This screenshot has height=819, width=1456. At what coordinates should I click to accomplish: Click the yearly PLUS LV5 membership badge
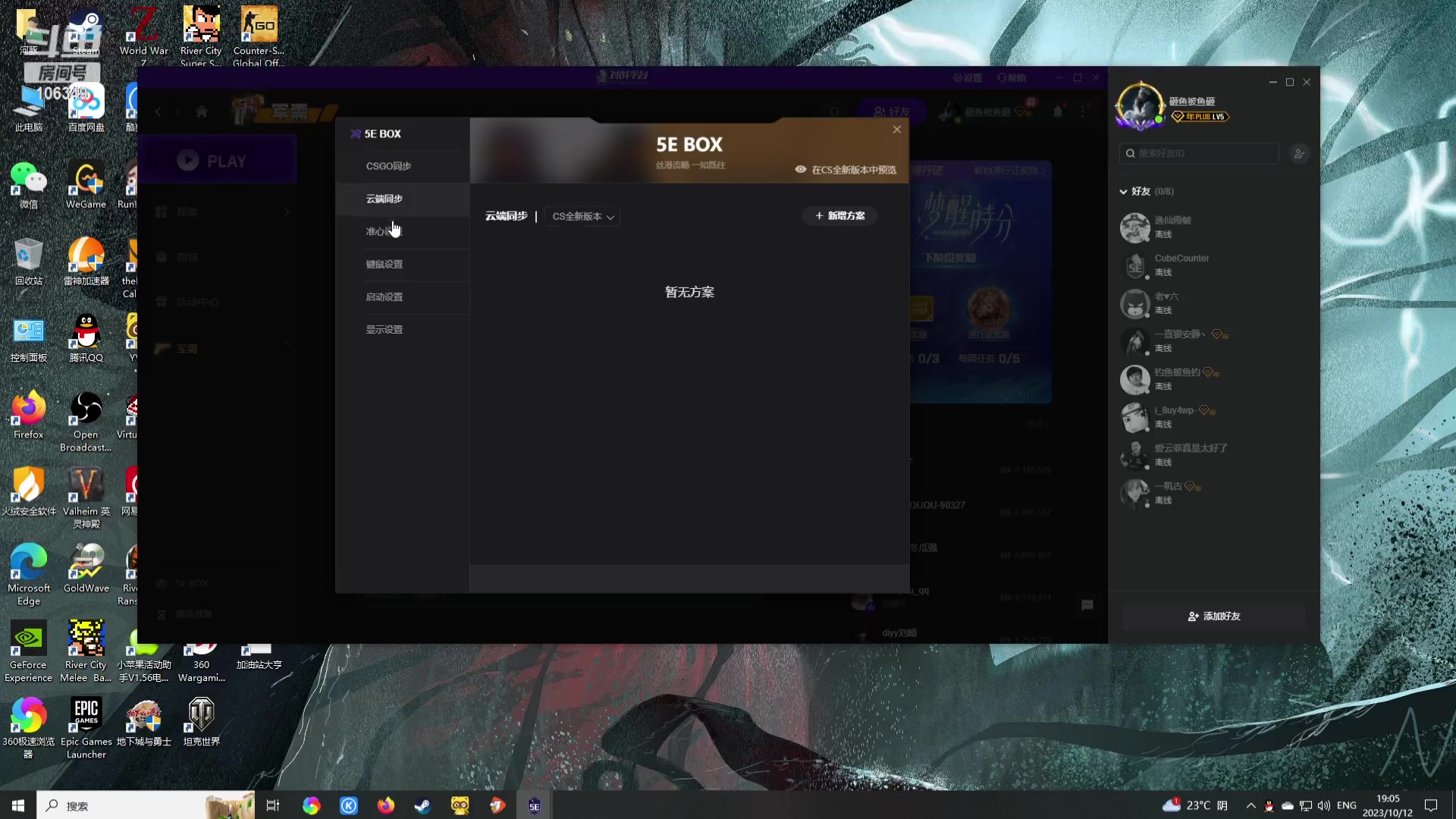(x=1199, y=117)
